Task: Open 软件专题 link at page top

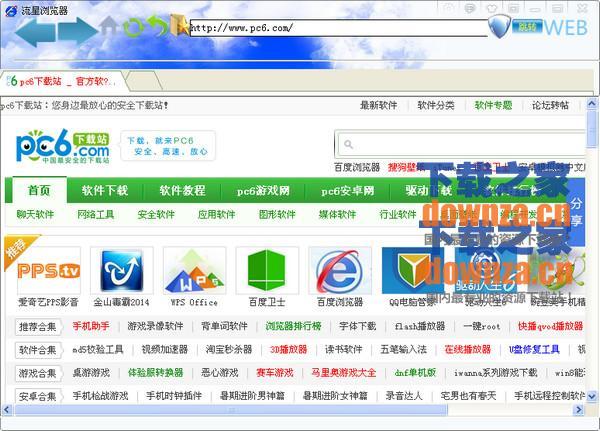Action: click(x=493, y=105)
